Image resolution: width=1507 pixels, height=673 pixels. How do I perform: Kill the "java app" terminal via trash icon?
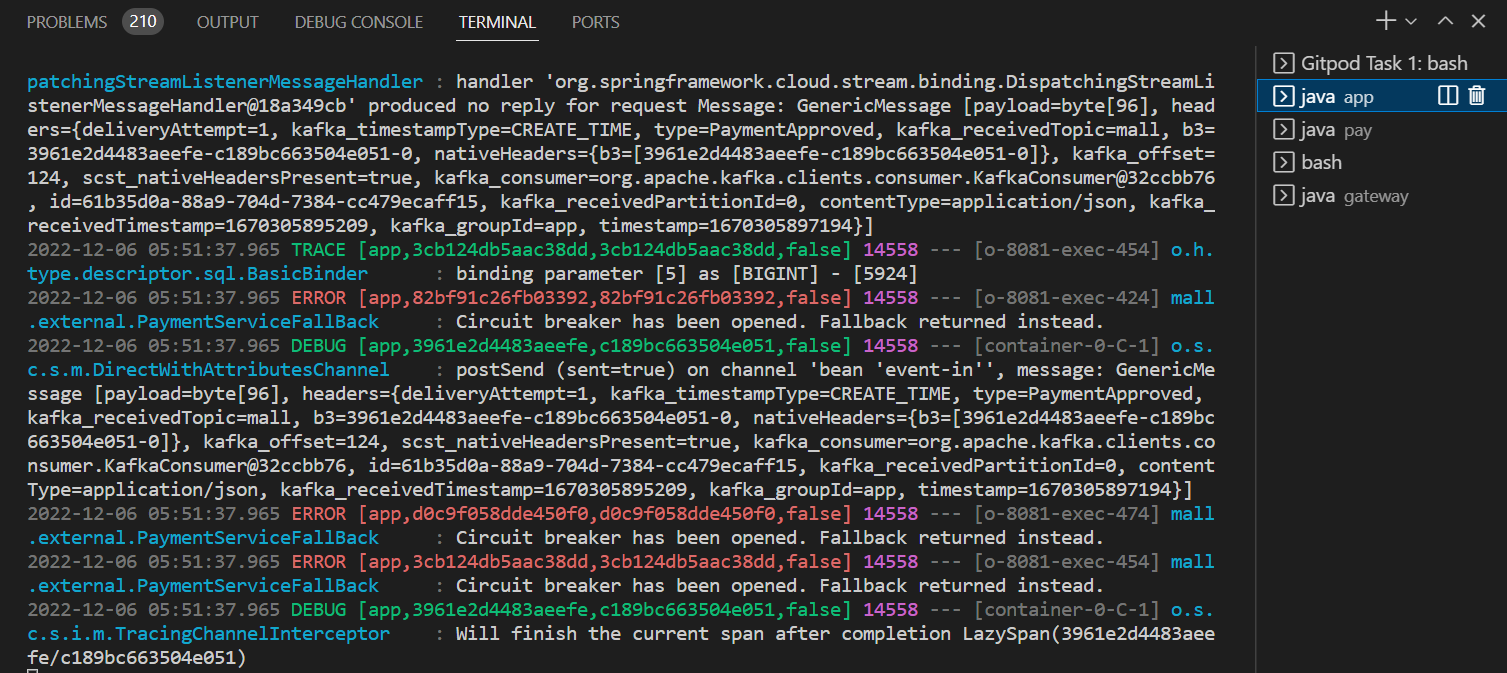(1475, 96)
